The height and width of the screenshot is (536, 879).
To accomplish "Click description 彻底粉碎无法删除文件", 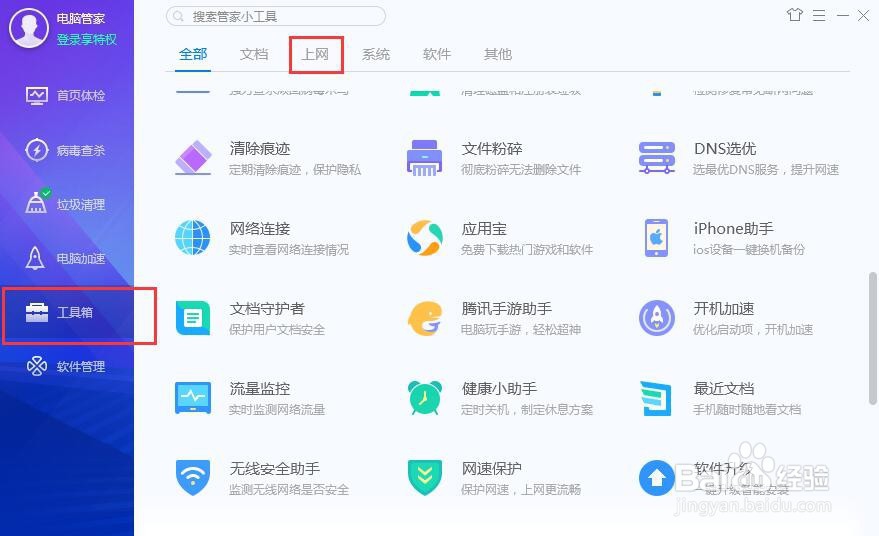I will (521, 169).
